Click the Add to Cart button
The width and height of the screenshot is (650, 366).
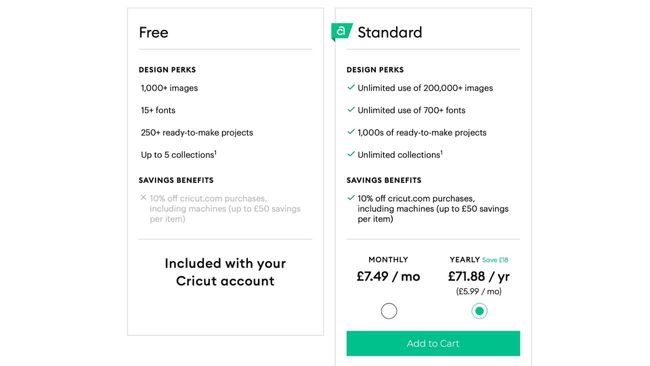(x=433, y=343)
